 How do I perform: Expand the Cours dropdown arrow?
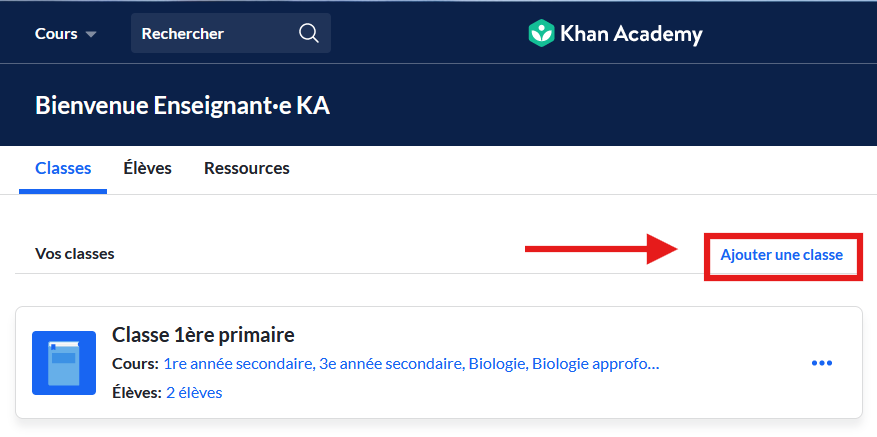pos(91,35)
